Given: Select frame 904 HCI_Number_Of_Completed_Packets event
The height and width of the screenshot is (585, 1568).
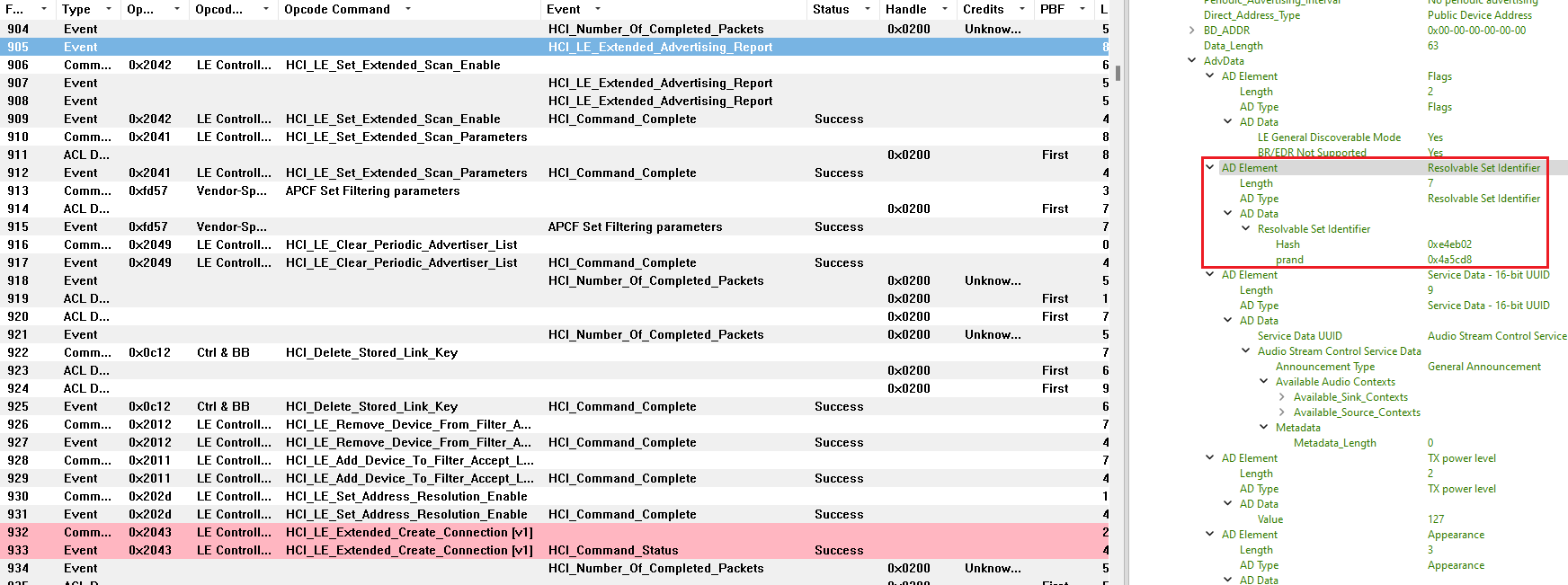Looking at the screenshot, I should (555, 29).
